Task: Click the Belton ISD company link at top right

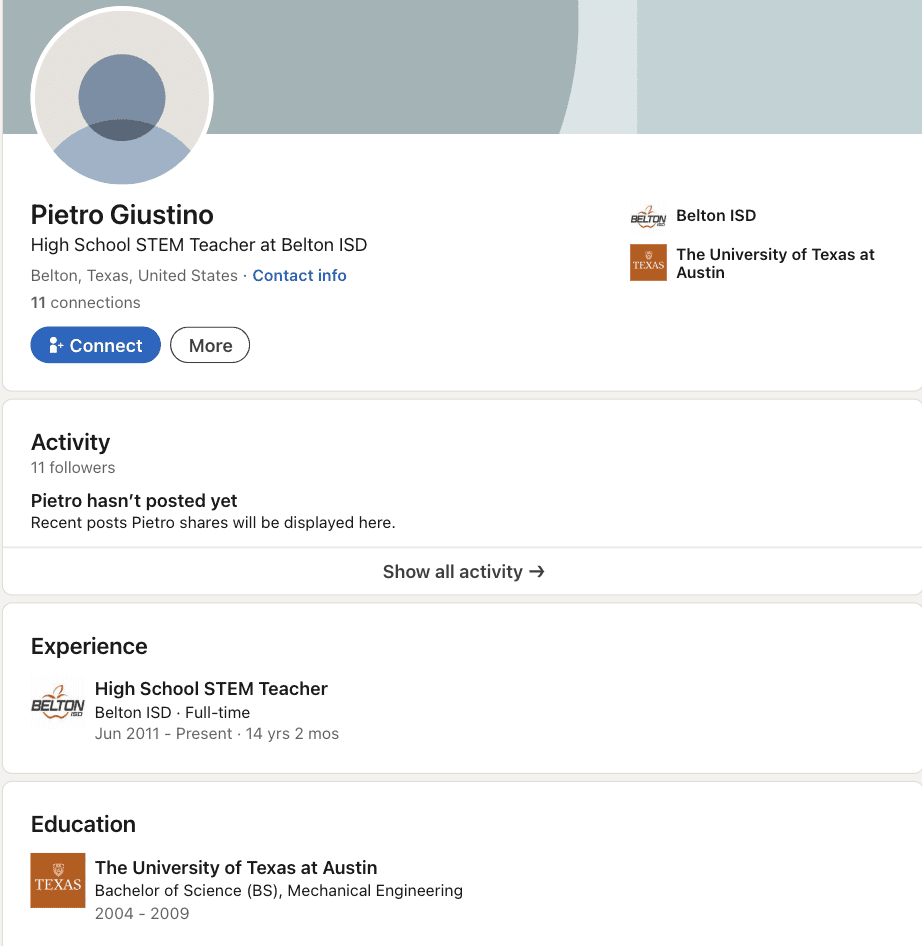Action: [716, 216]
